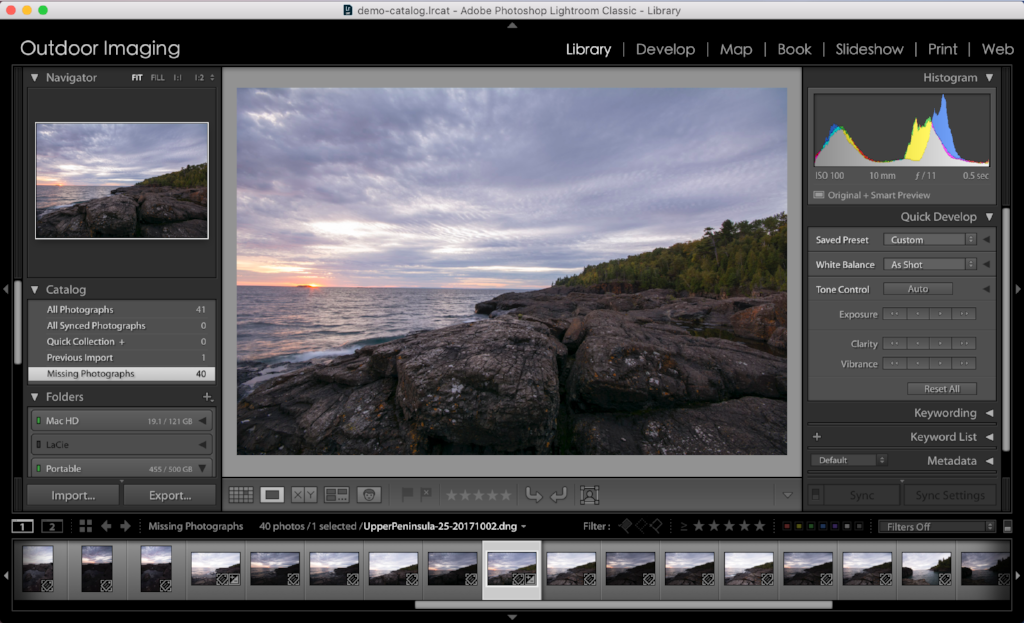Rotate the photo clockwise
The image size is (1024, 623).
tap(558, 495)
